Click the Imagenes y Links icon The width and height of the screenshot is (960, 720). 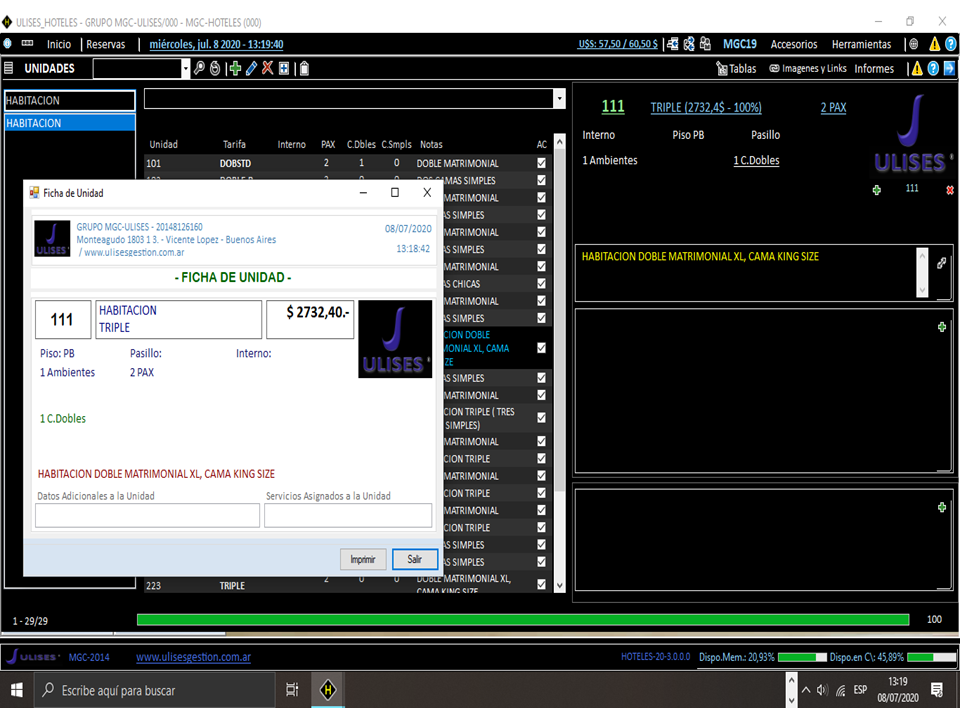click(775, 68)
